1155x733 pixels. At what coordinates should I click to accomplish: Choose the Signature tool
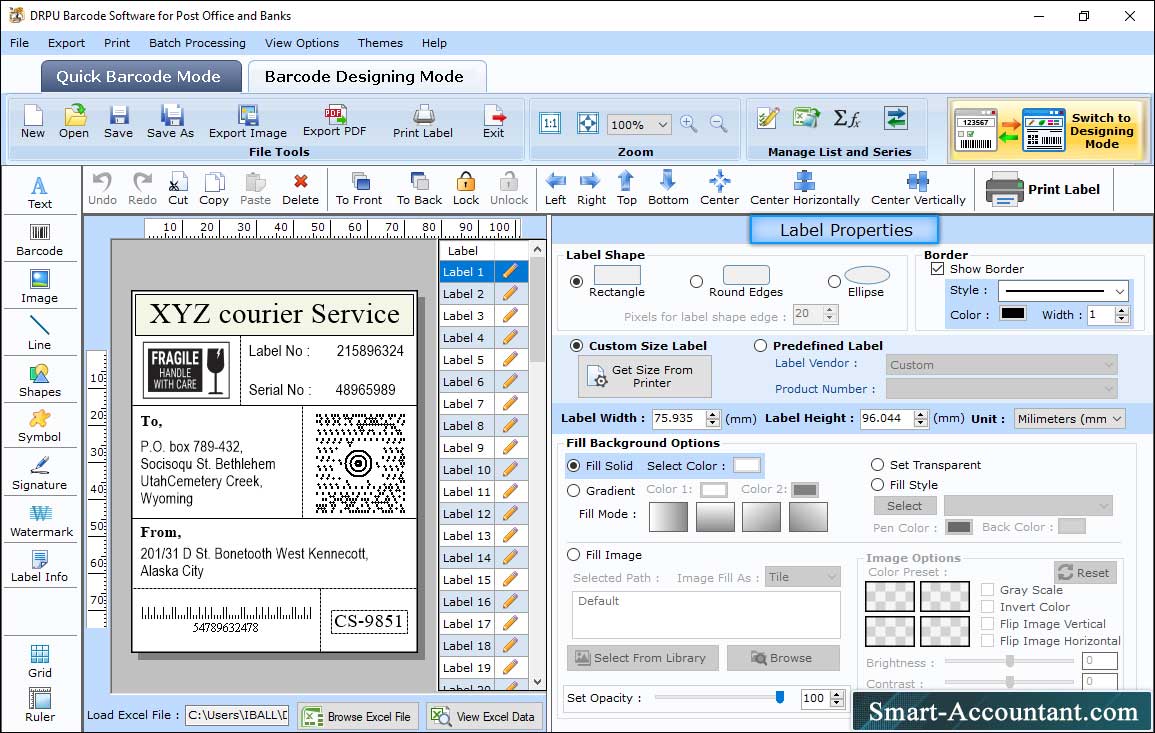pyautogui.click(x=40, y=474)
